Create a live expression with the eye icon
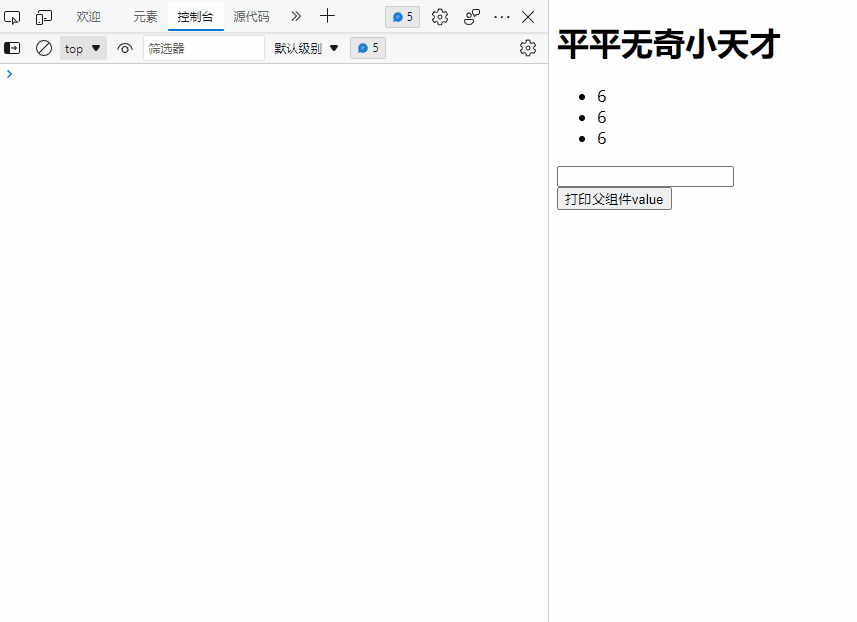The height and width of the screenshot is (622, 857). click(123, 47)
